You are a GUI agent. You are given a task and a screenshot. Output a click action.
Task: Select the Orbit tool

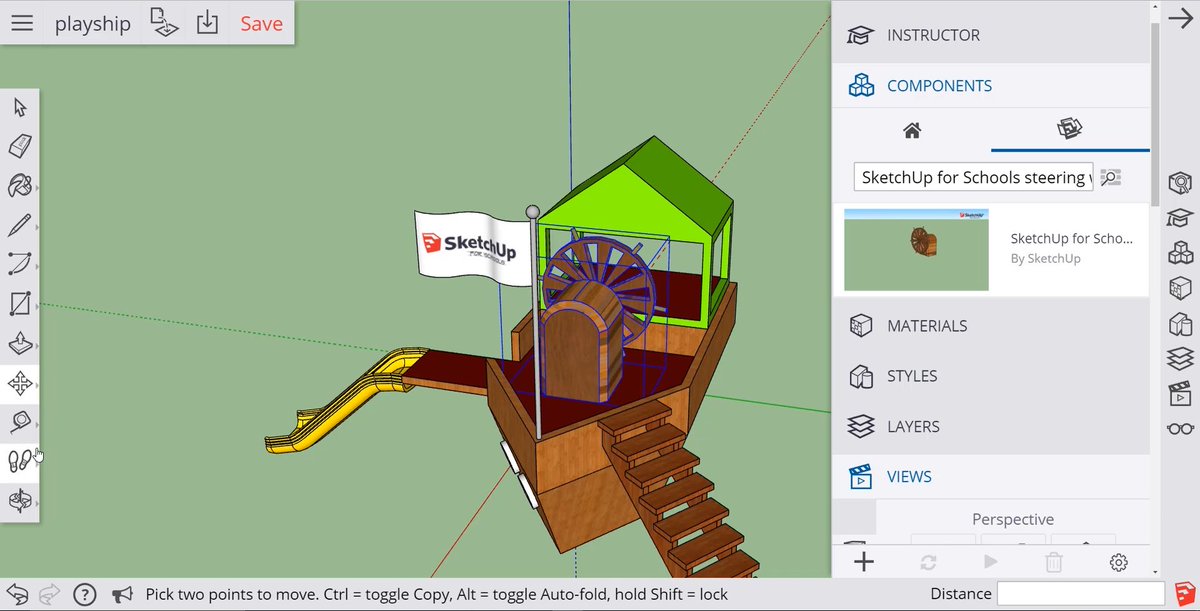[x=20, y=501]
